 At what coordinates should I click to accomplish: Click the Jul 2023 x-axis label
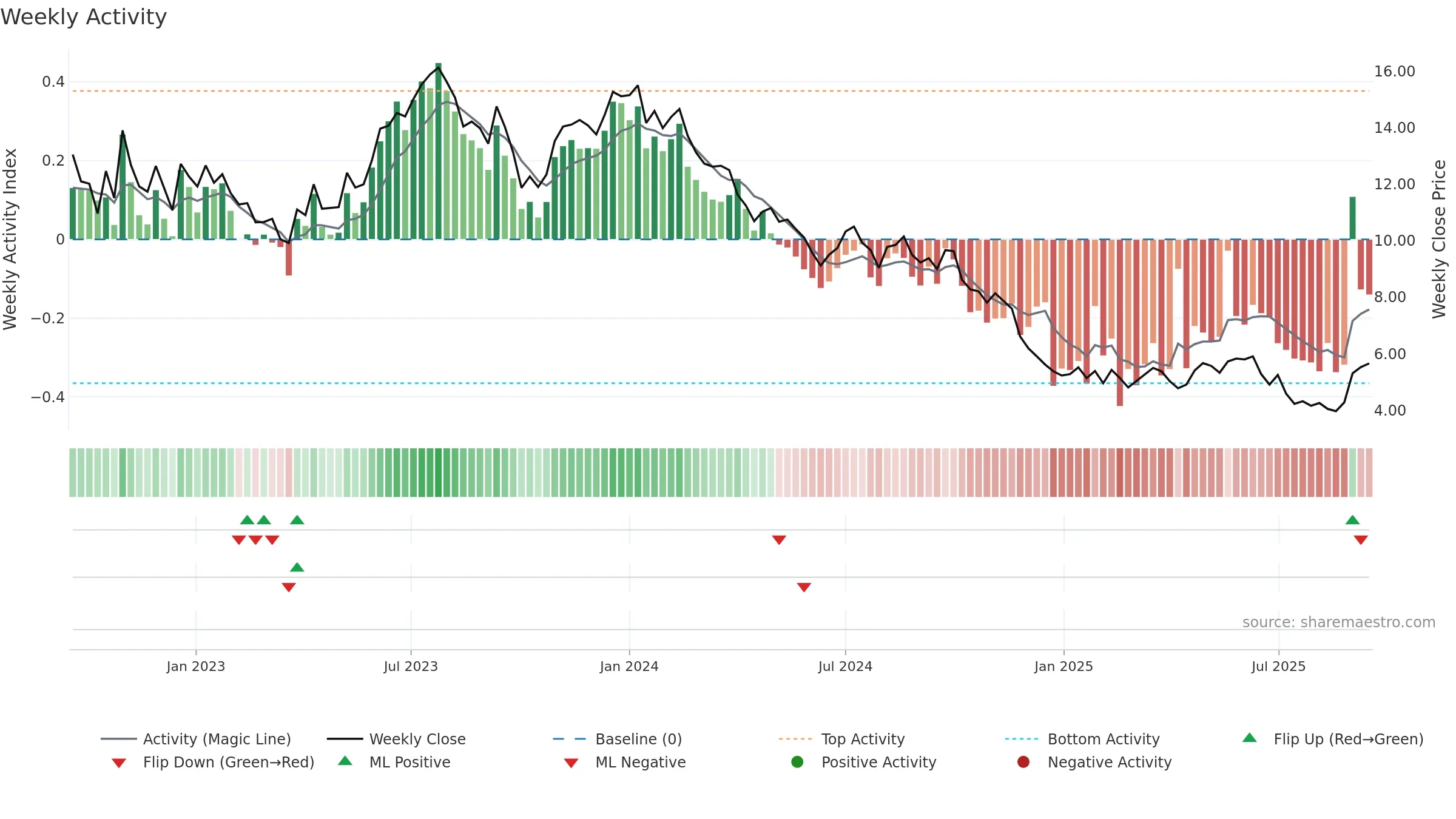(x=411, y=667)
